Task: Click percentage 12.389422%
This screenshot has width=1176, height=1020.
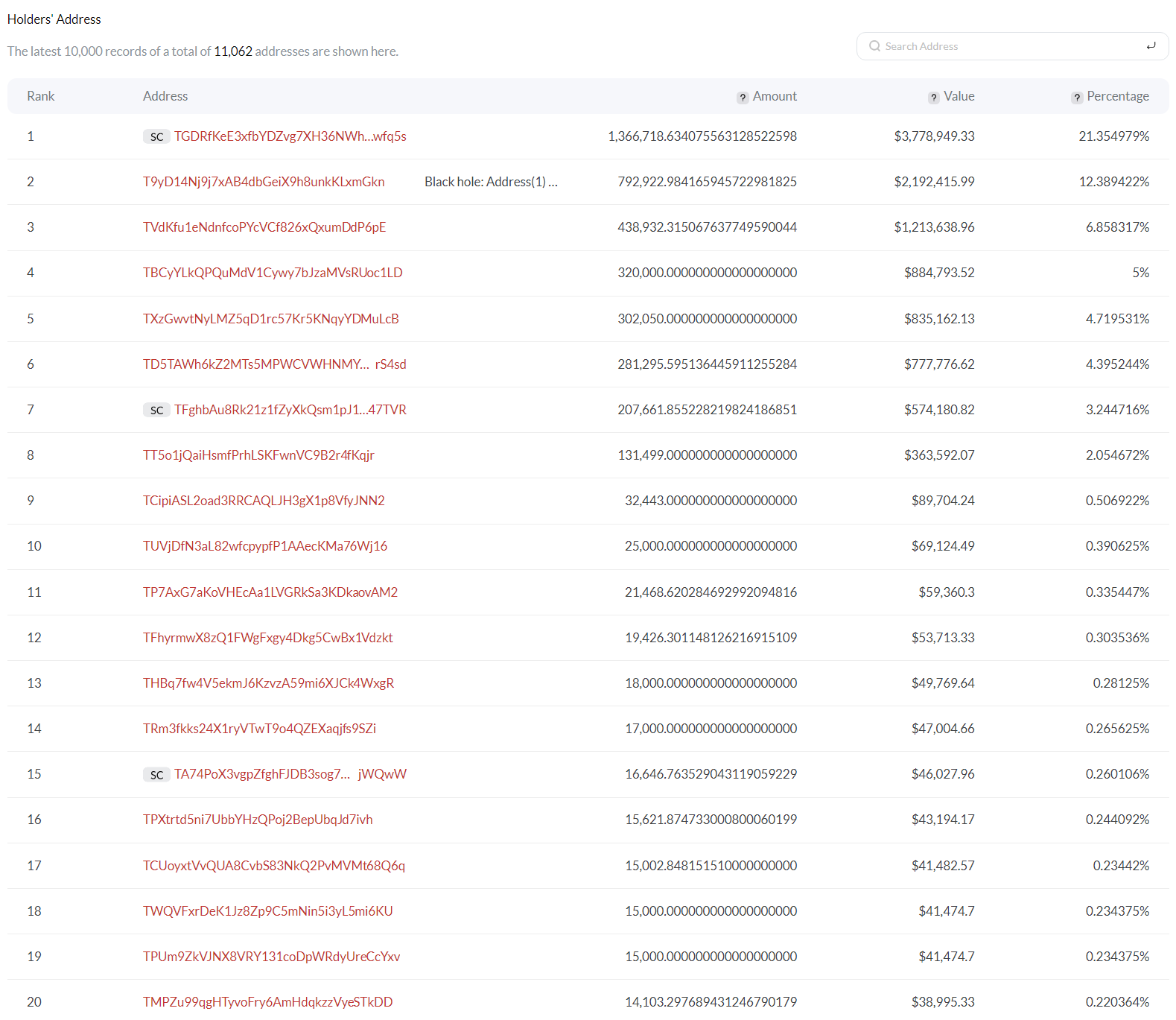Action: (1114, 182)
